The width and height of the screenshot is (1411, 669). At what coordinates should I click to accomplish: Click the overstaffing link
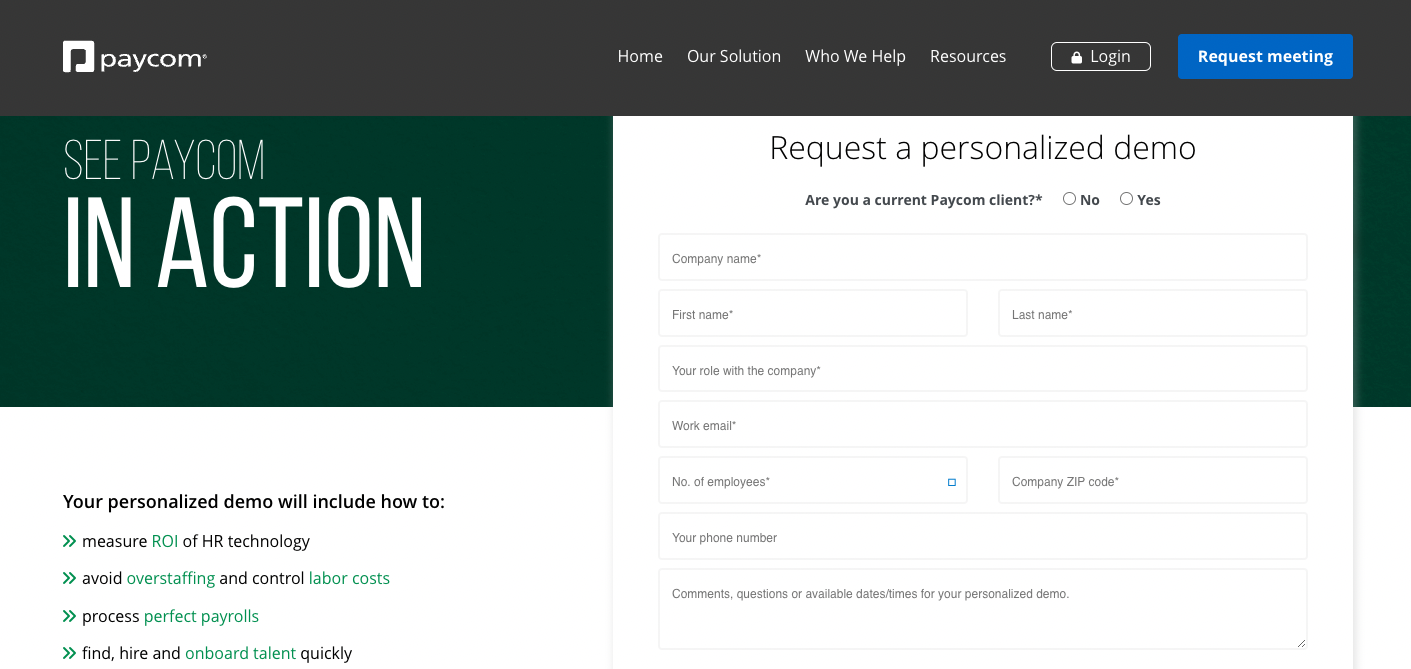point(170,578)
